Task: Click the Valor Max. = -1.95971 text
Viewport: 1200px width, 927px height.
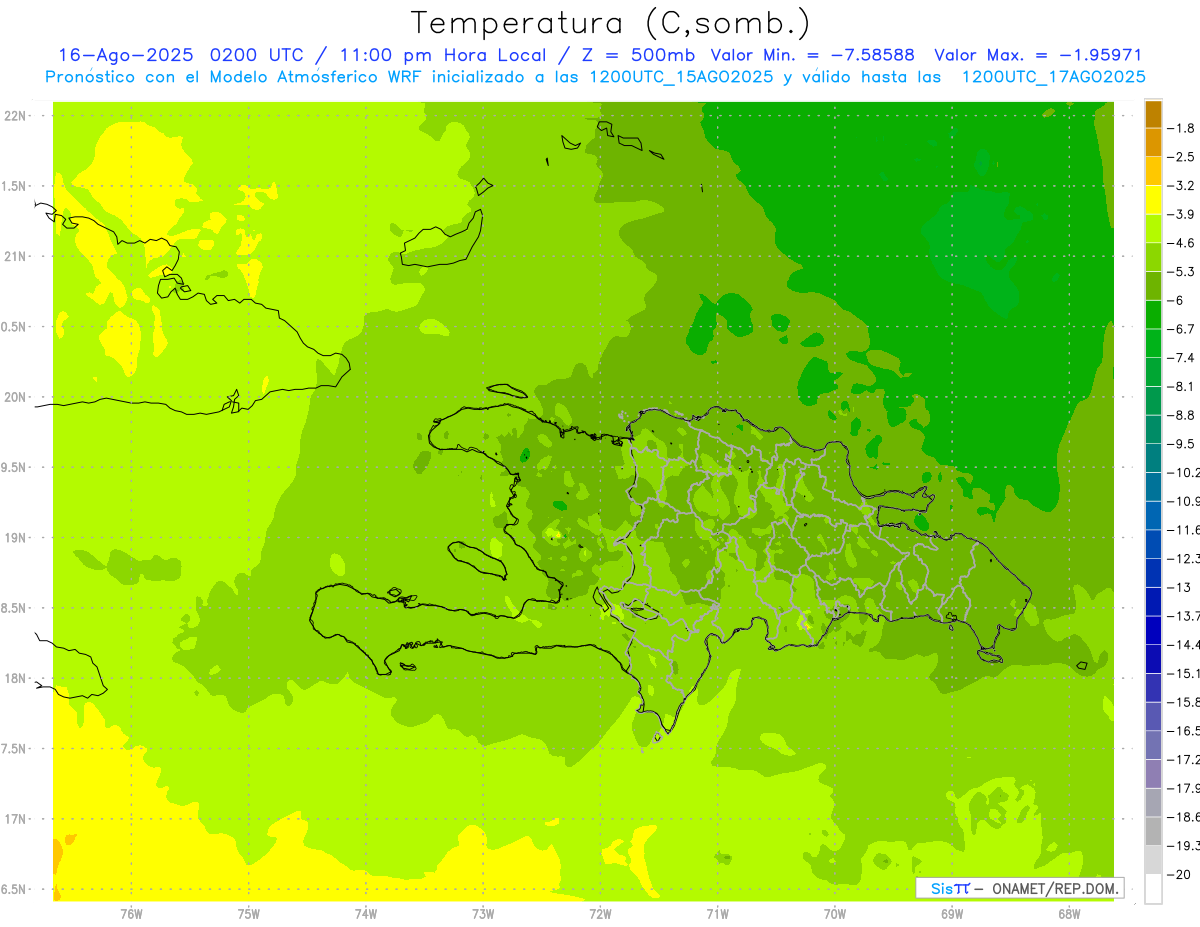Action: pyautogui.click(x=1037, y=55)
